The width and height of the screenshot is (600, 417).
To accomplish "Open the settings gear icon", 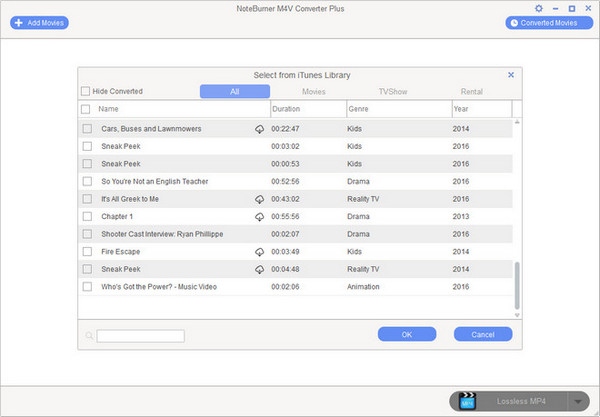I will [539, 8].
